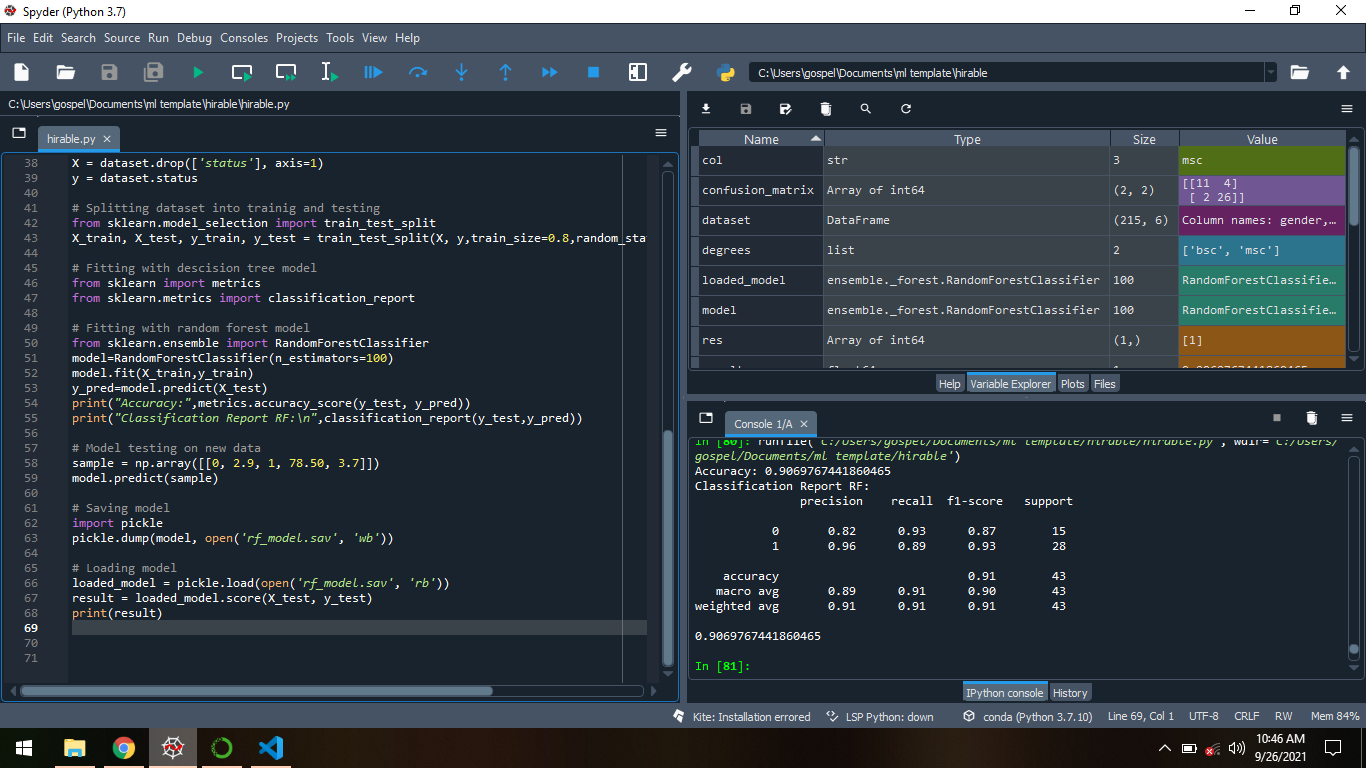The width and height of the screenshot is (1366, 768).
Task: Click the Remove all variables trash icon
Action: coord(825,109)
